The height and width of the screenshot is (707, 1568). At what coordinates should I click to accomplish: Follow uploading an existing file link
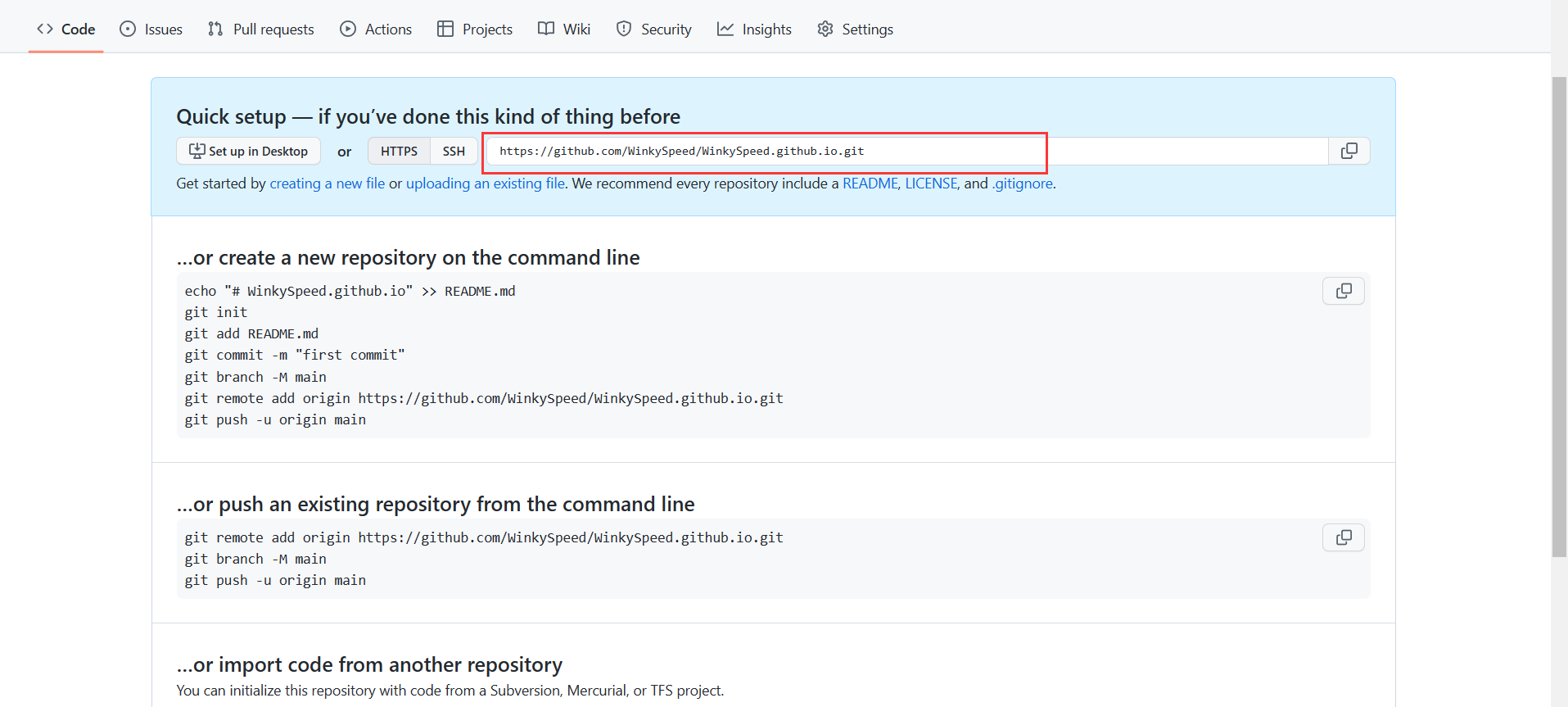486,184
